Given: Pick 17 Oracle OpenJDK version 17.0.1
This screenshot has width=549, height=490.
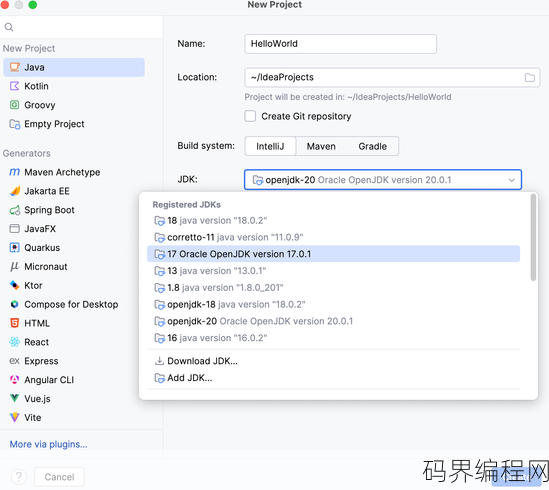Looking at the screenshot, I should tap(333, 254).
